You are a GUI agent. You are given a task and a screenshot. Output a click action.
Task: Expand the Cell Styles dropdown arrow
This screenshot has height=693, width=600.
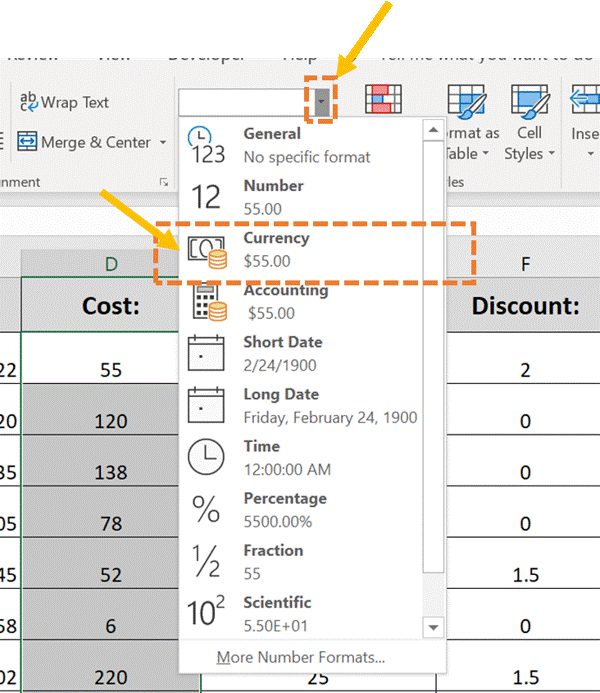tap(551, 153)
